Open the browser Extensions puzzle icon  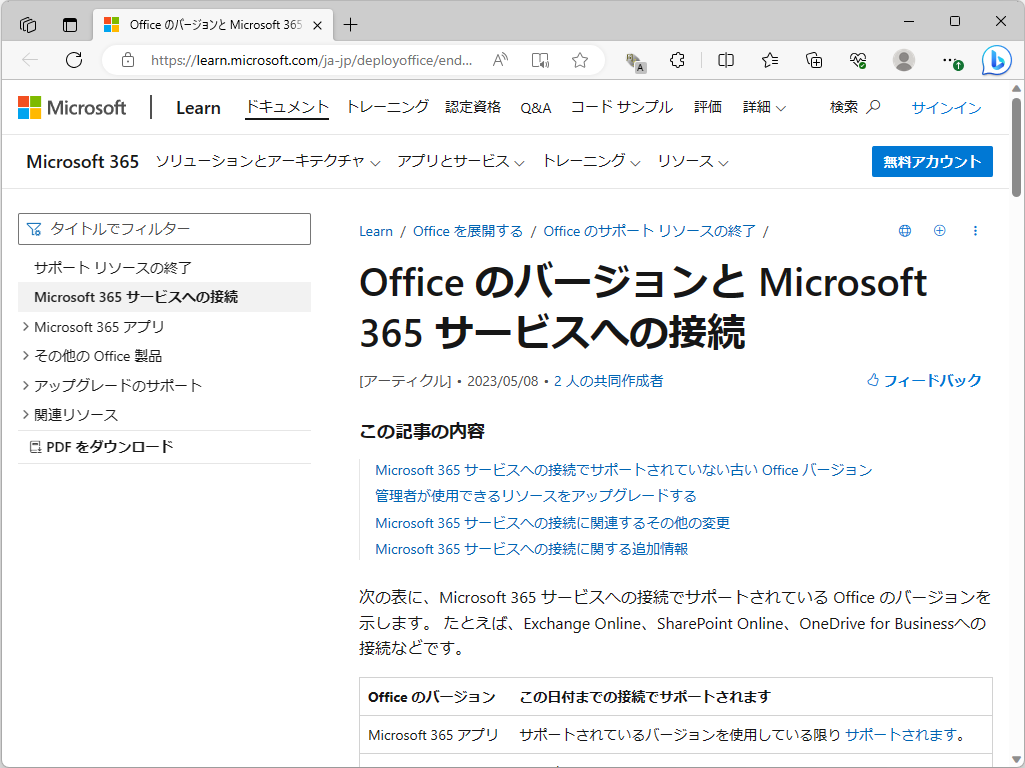pos(677,60)
